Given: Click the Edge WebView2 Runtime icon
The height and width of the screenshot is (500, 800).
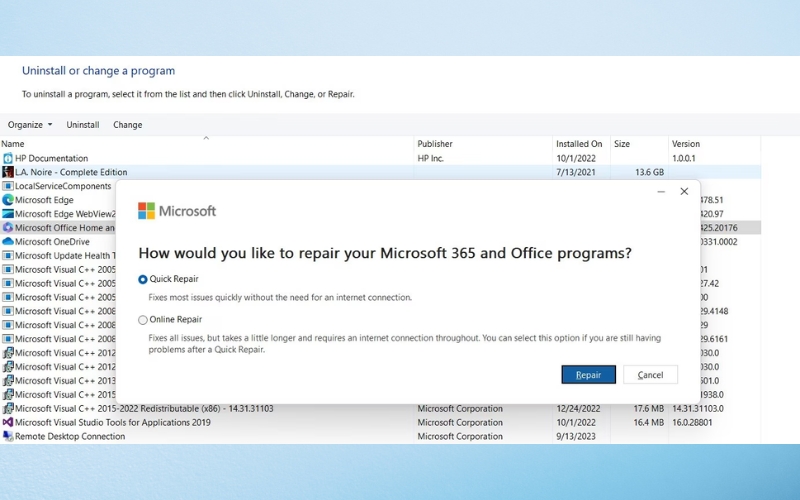Looking at the screenshot, I should (8, 214).
